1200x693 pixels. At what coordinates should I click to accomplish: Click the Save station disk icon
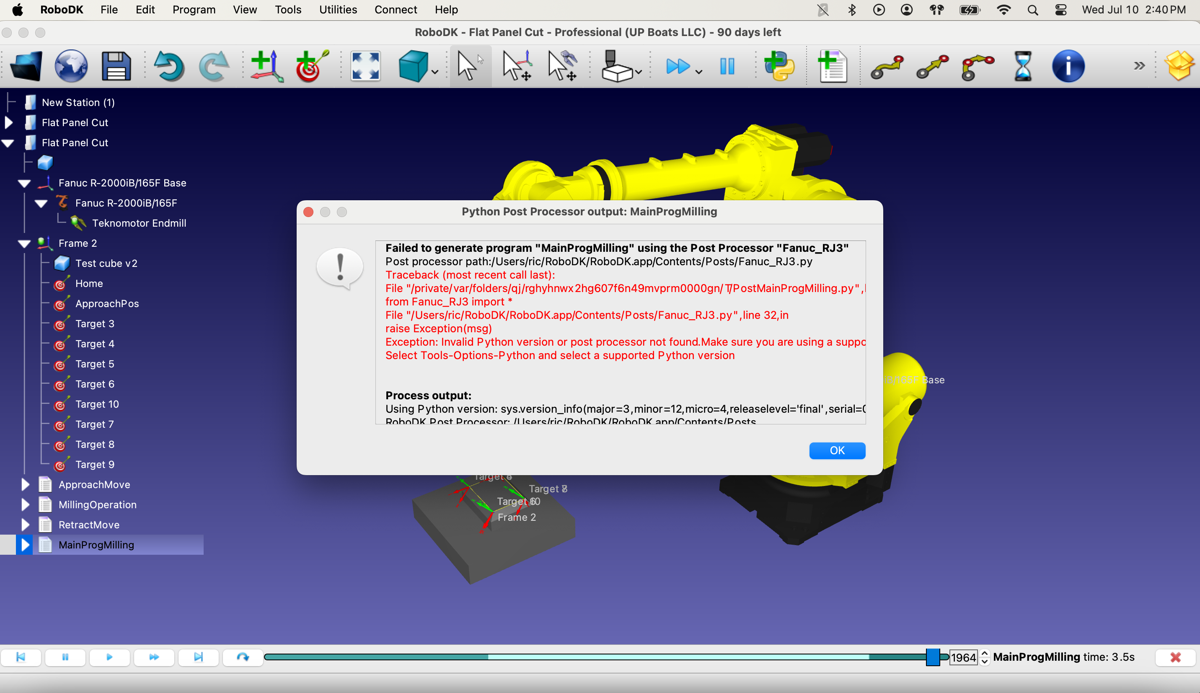coord(116,67)
